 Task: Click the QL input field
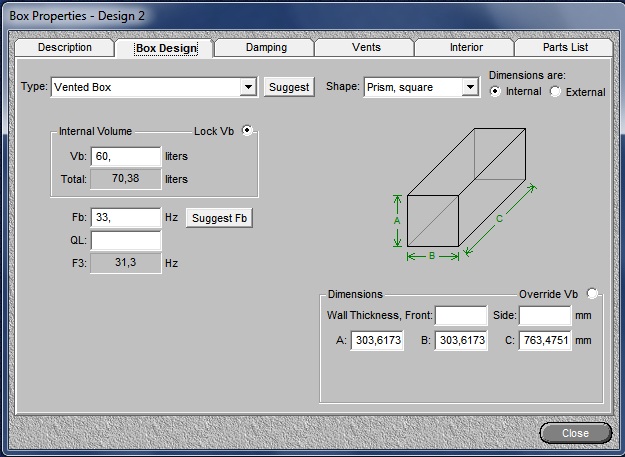tap(126, 240)
